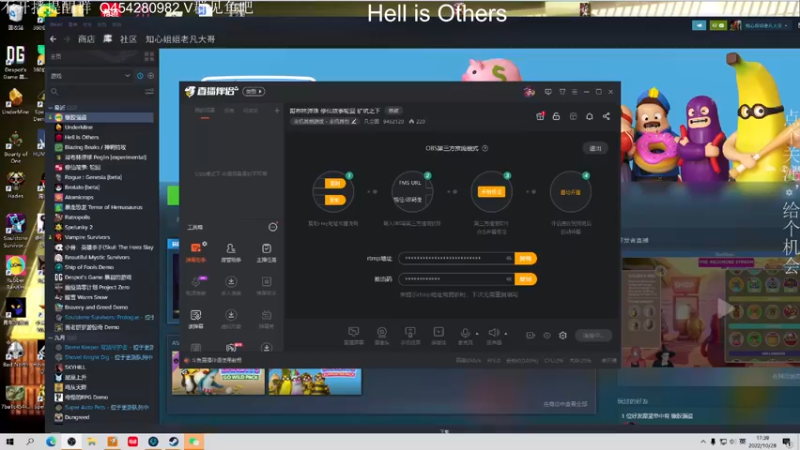Click the message icon in streaming app title bar
This screenshot has width=800, height=450.
tap(548, 92)
